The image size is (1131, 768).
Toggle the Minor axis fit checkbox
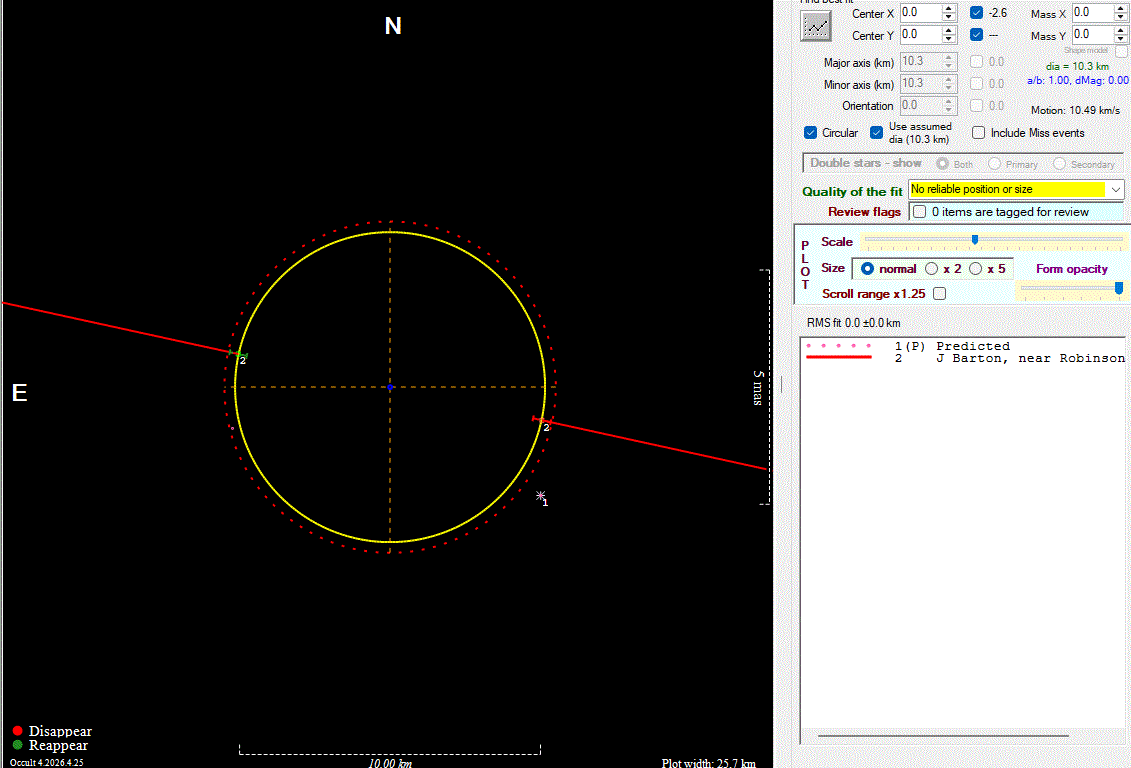click(977, 84)
